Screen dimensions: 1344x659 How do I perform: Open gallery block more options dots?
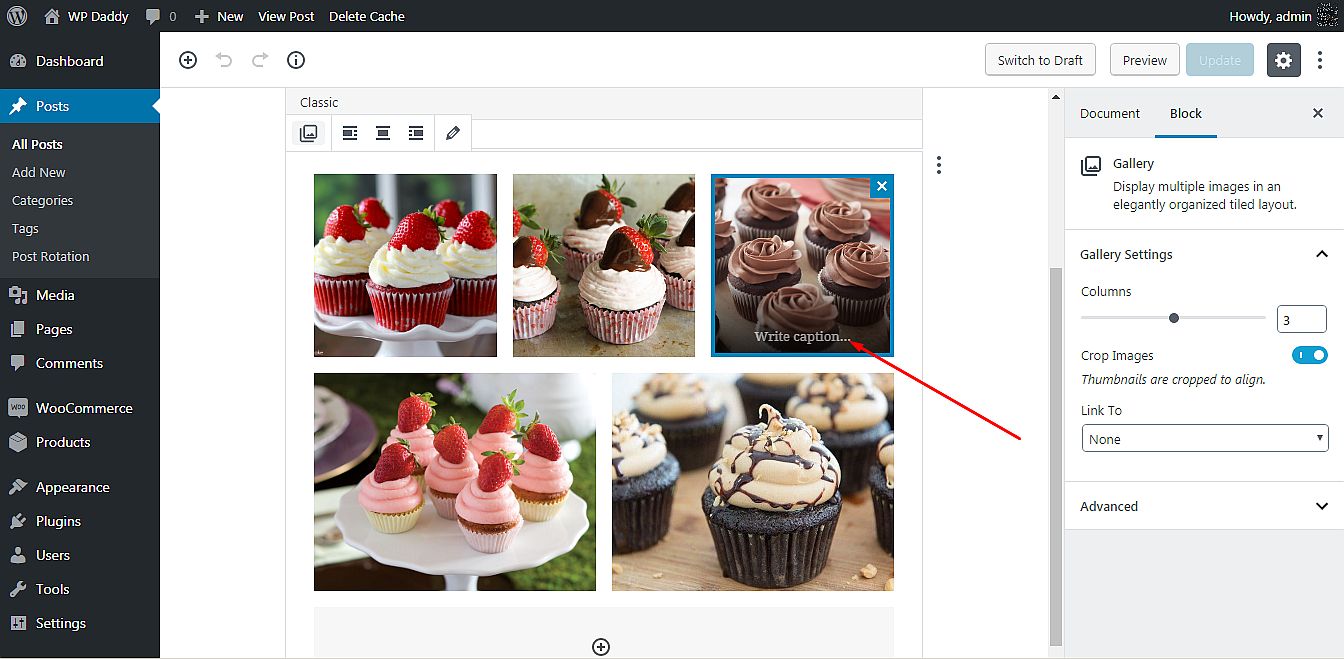click(938, 165)
